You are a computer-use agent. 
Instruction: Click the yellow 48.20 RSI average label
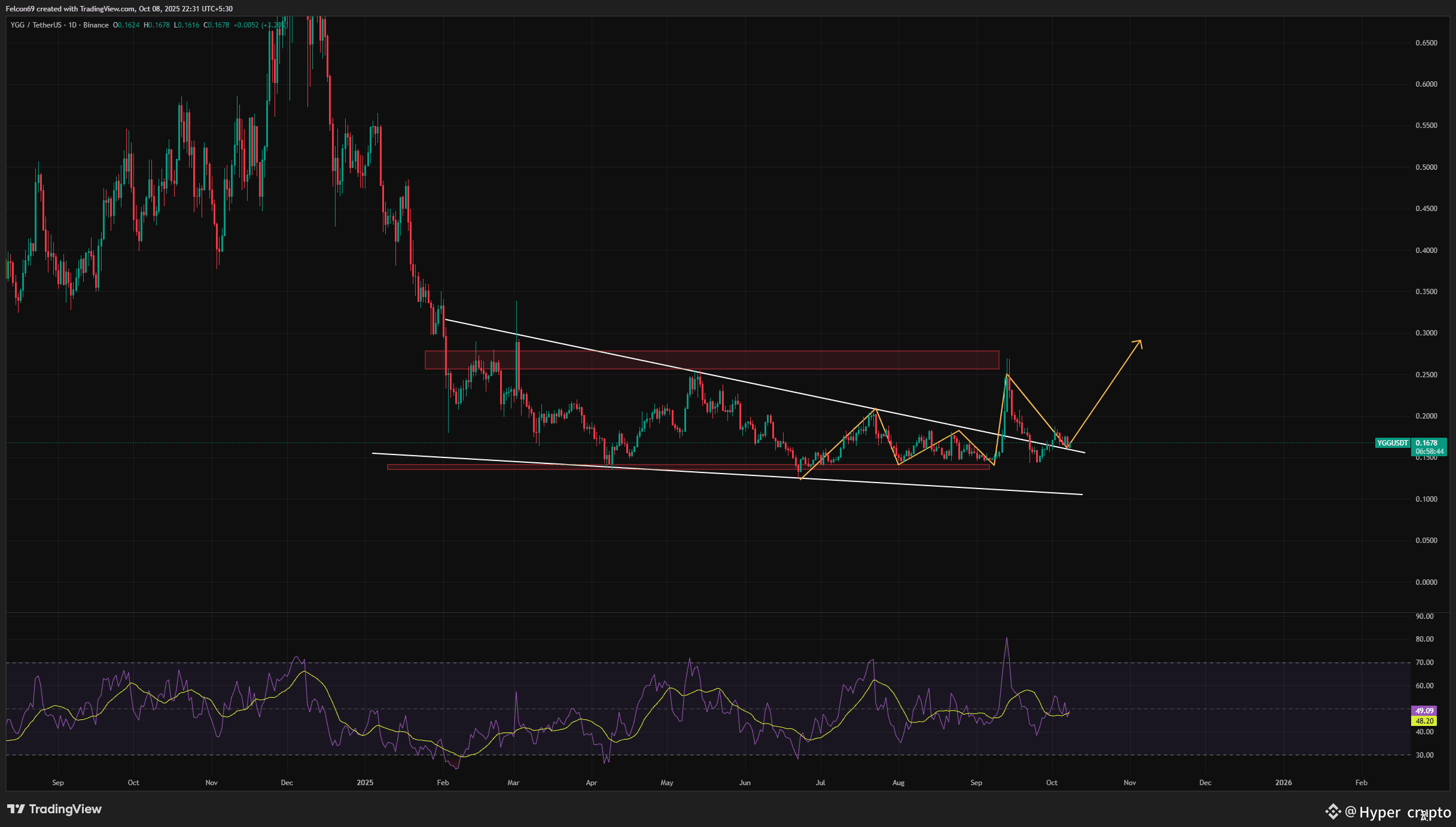[x=1424, y=721]
